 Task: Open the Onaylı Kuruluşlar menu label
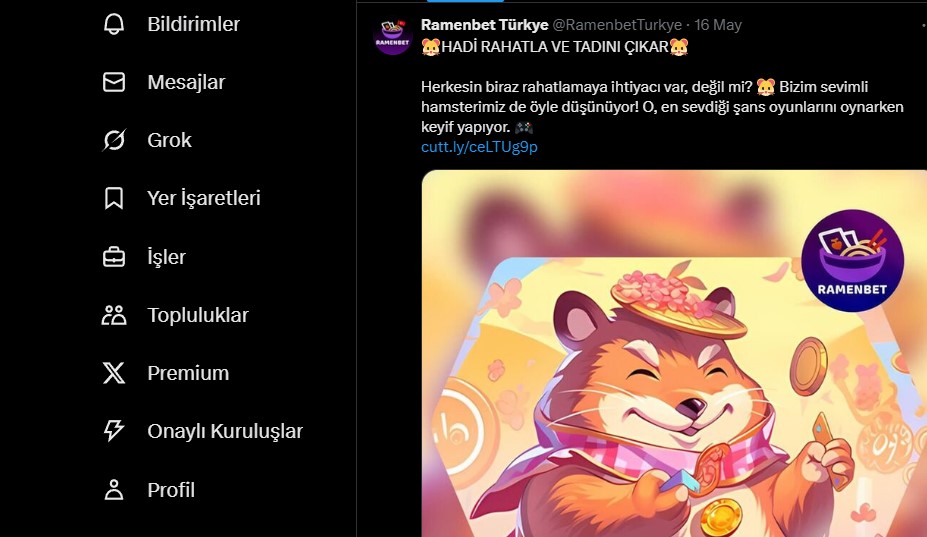pos(225,432)
